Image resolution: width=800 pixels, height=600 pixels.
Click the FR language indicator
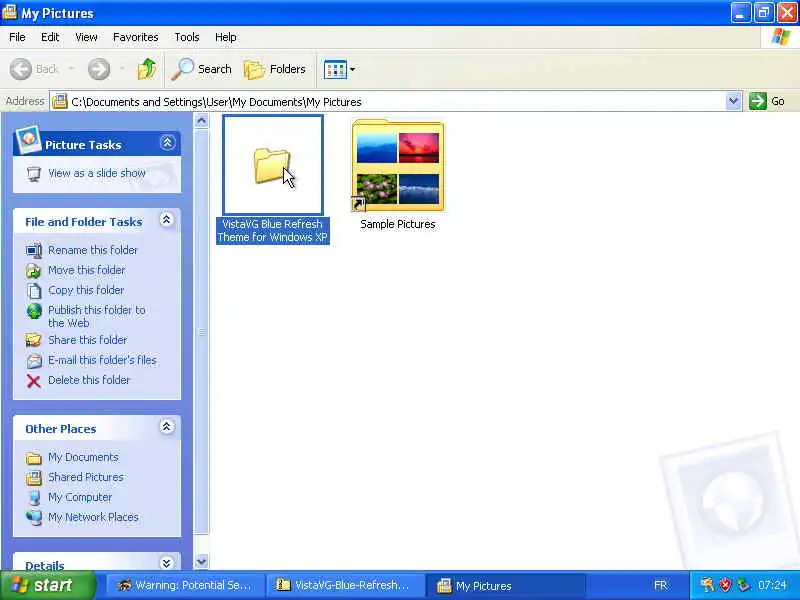(661, 585)
